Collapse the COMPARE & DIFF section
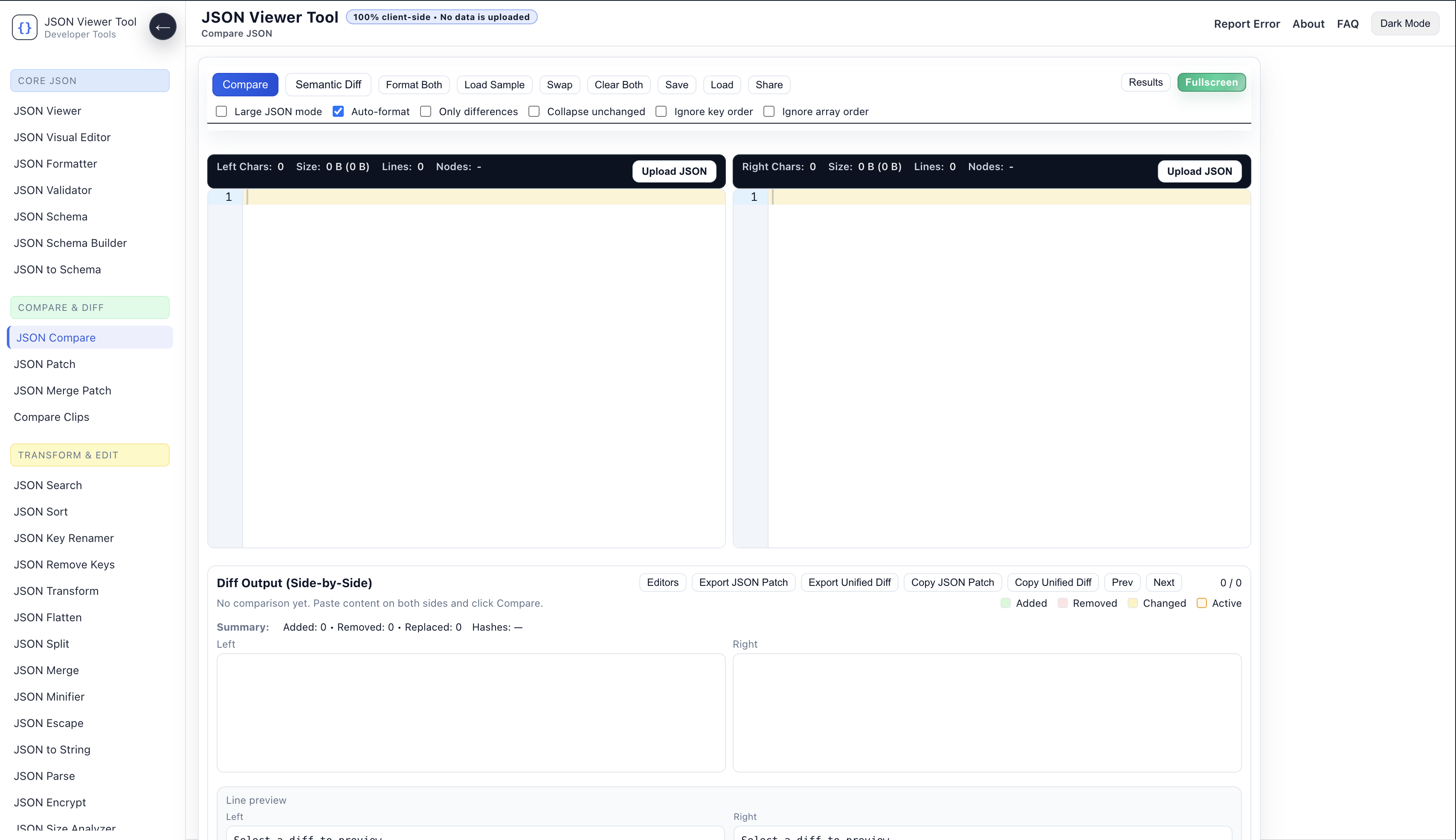The height and width of the screenshot is (840, 1456). tap(90, 307)
